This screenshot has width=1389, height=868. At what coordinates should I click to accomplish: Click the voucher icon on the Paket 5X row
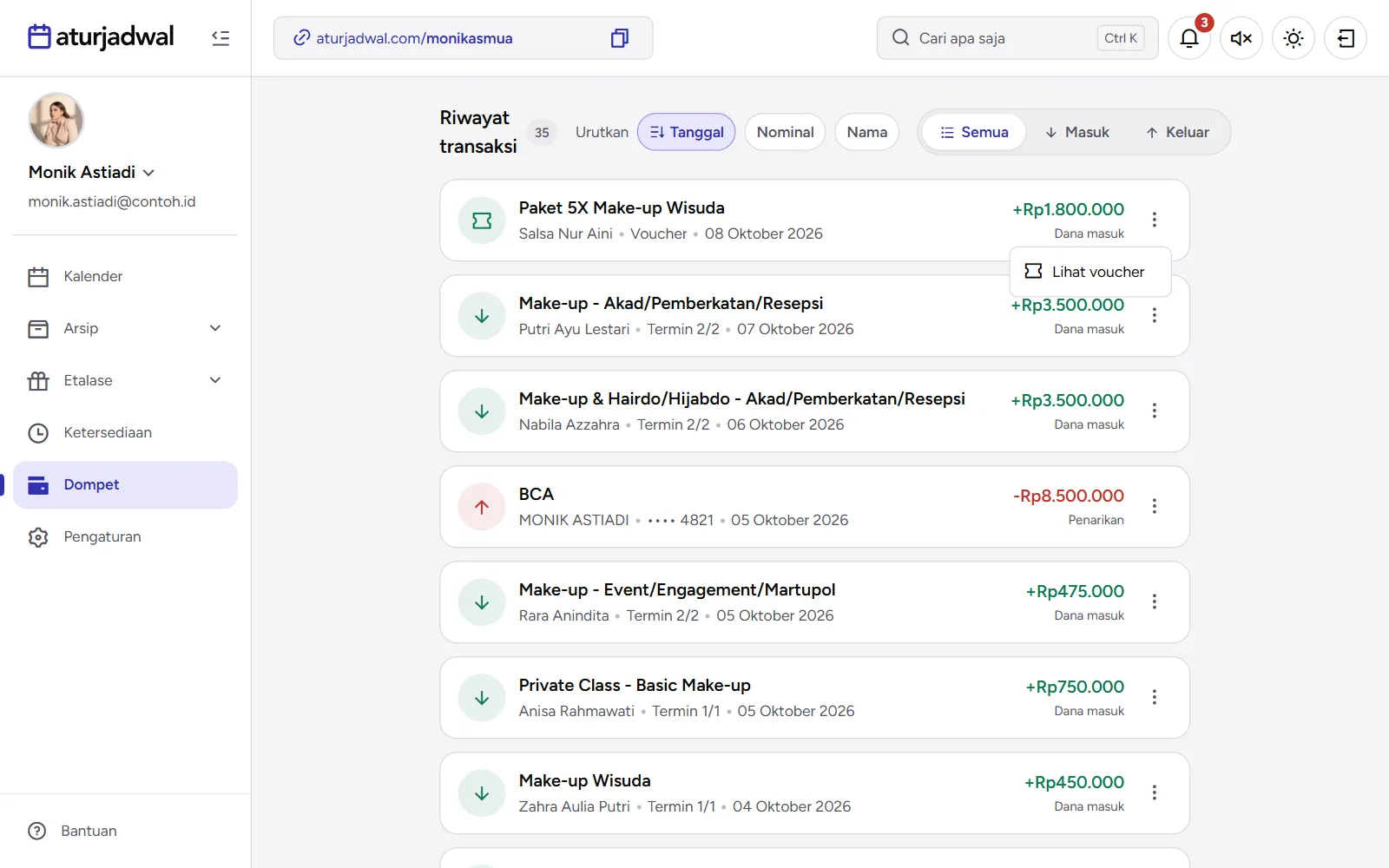point(482,220)
